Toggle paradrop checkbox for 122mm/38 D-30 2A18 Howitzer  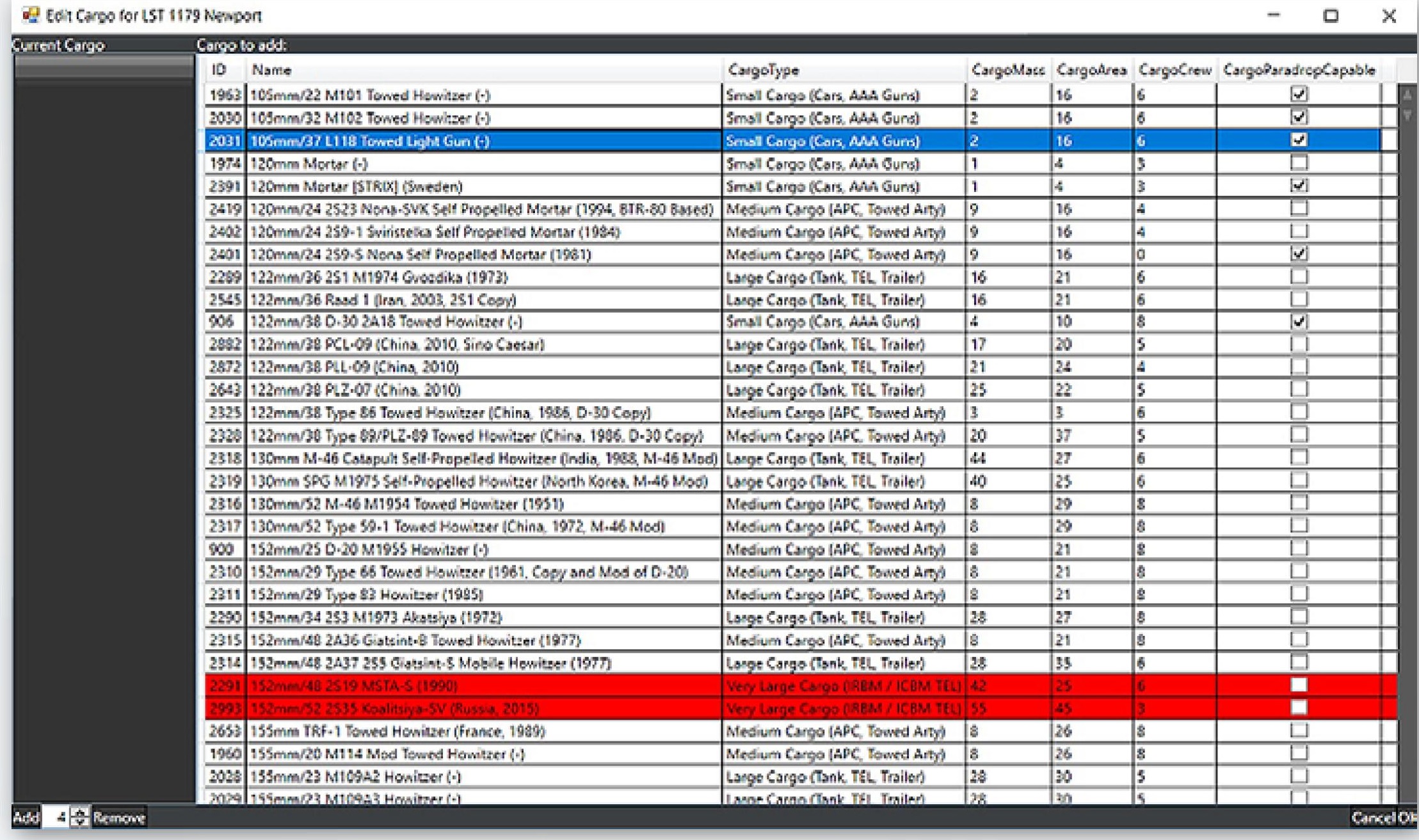pos(1298,321)
